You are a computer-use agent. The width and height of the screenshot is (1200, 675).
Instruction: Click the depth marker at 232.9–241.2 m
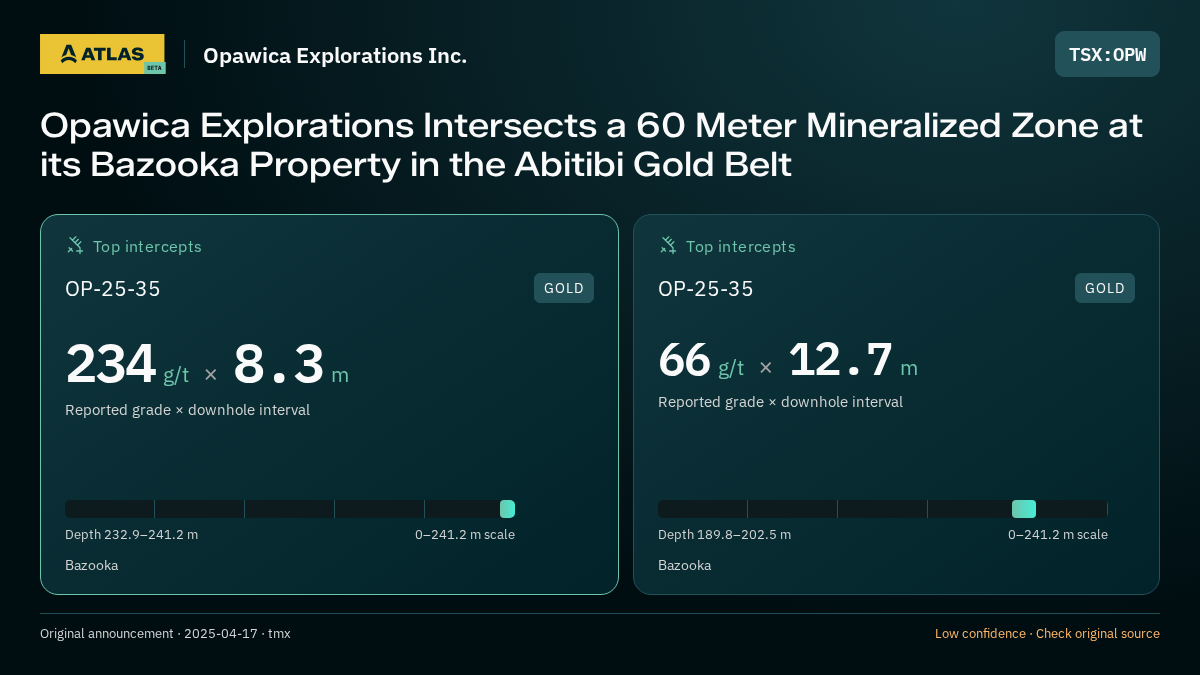pos(507,509)
